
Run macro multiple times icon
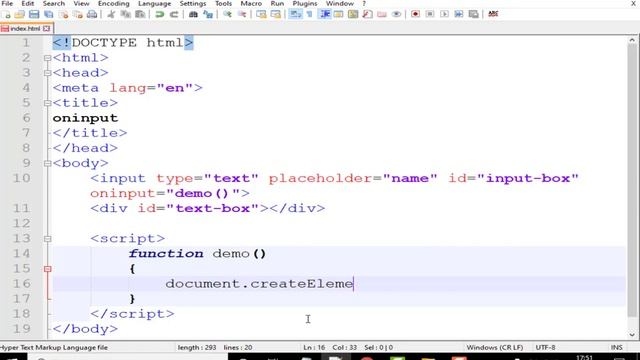pyautogui.click(x=459, y=14)
